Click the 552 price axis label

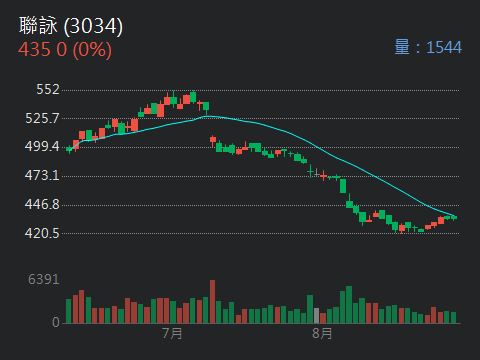(48, 89)
